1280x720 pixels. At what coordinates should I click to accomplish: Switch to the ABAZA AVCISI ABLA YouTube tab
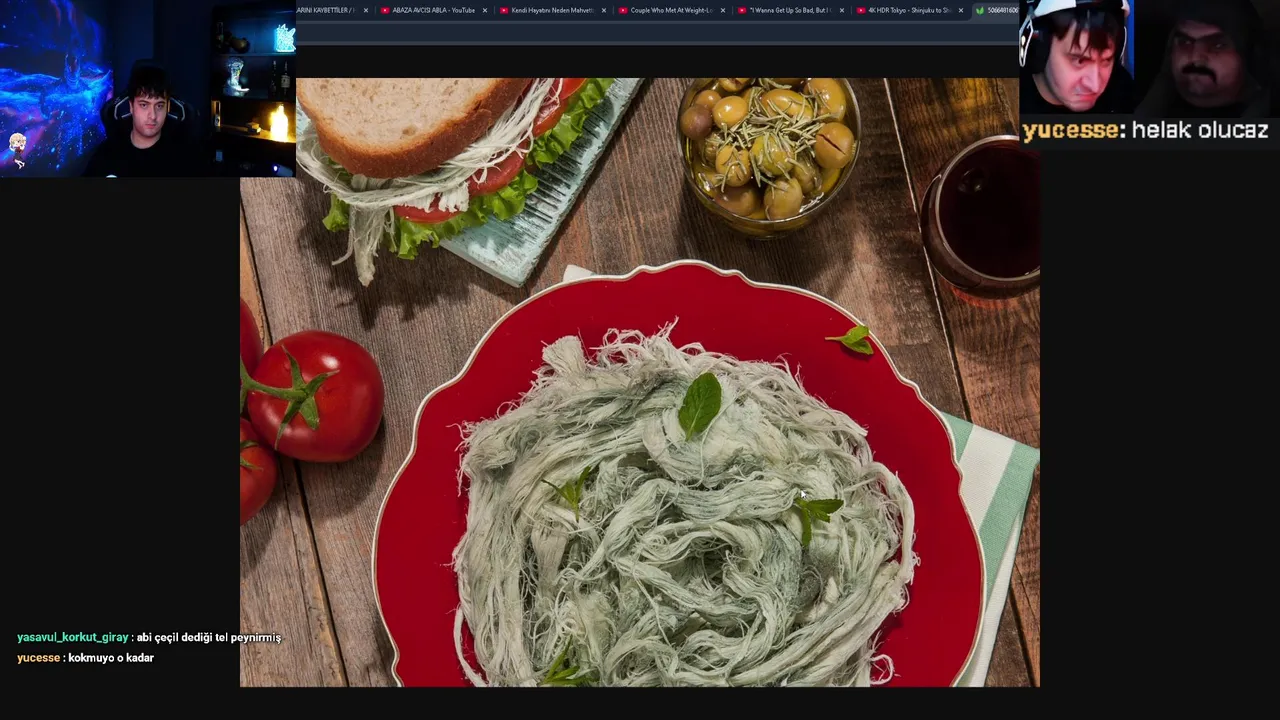434,10
